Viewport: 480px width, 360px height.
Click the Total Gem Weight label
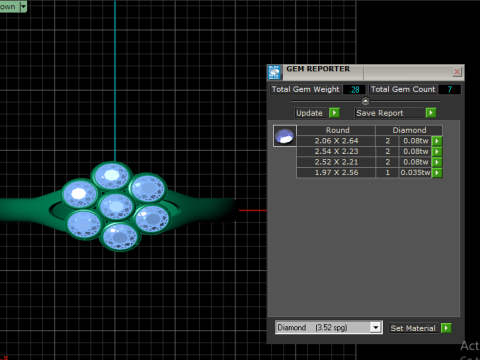point(305,89)
